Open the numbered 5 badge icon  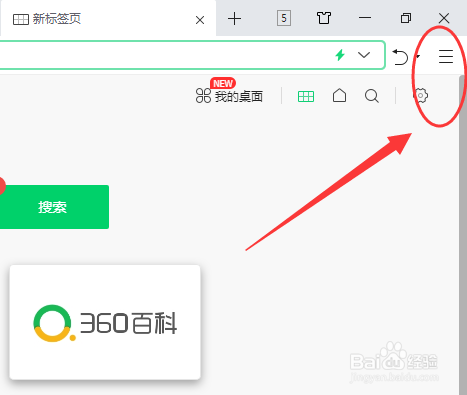(284, 18)
